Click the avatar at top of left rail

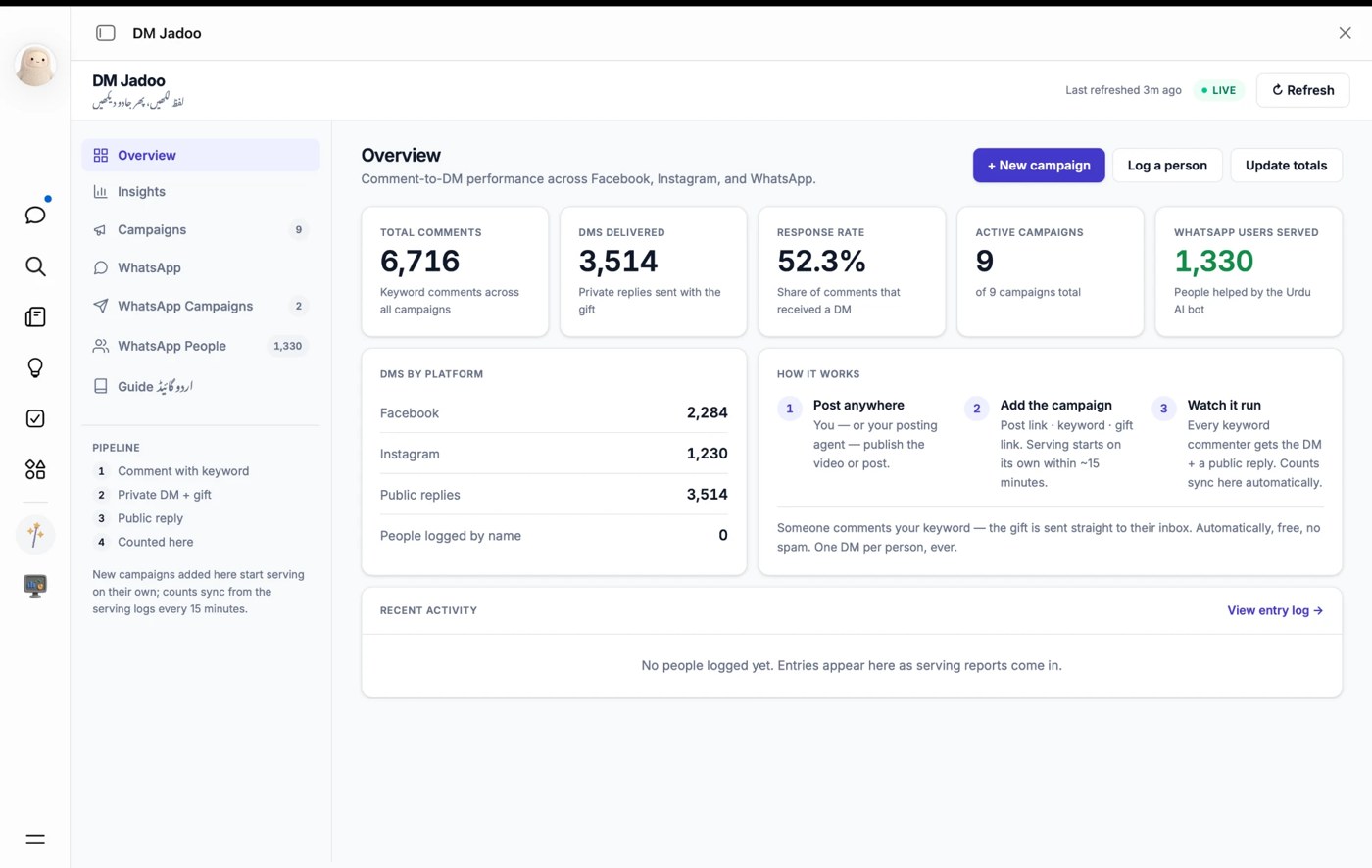coord(35,67)
